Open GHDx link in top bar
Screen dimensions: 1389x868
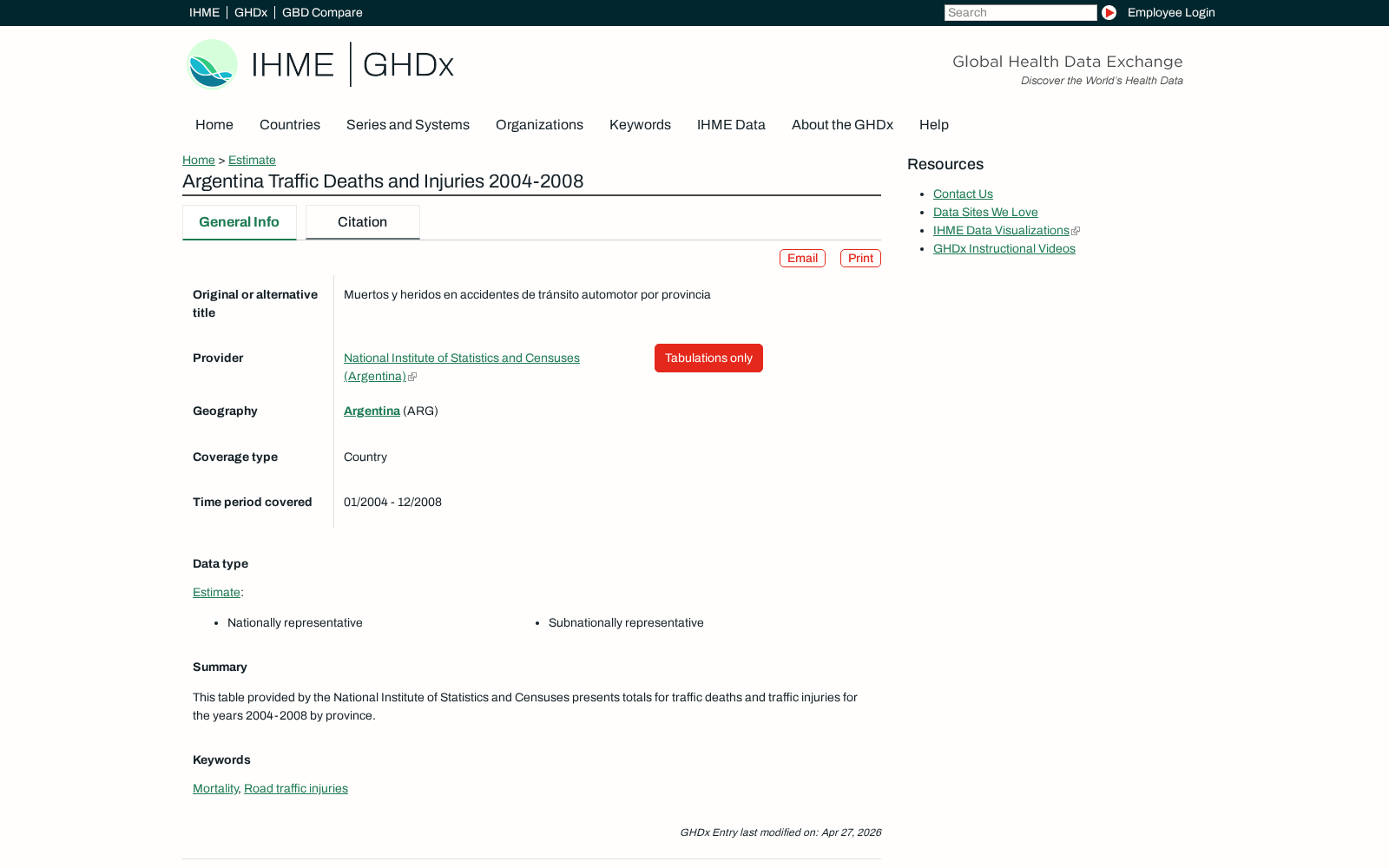pyautogui.click(x=251, y=12)
